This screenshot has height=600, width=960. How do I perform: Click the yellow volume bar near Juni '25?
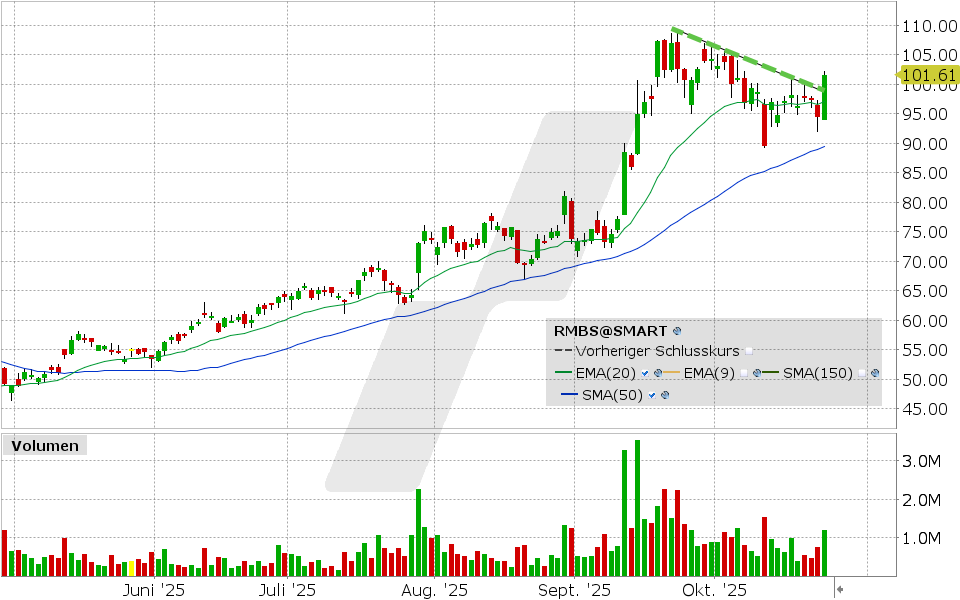coord(132,566)
